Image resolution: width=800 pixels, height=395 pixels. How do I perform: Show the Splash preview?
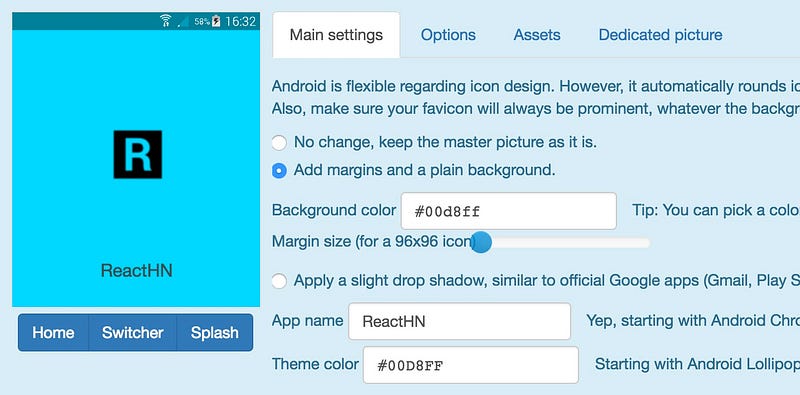(215, 333)
